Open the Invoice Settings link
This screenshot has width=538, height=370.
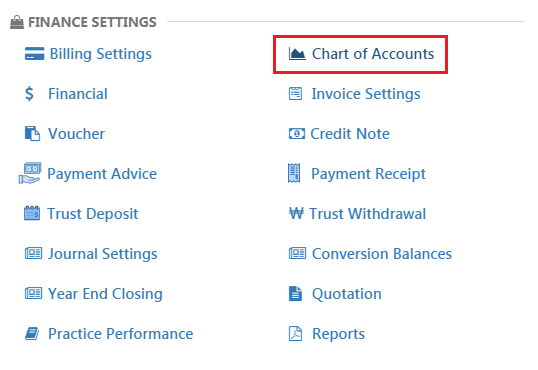tap(366, 94)
